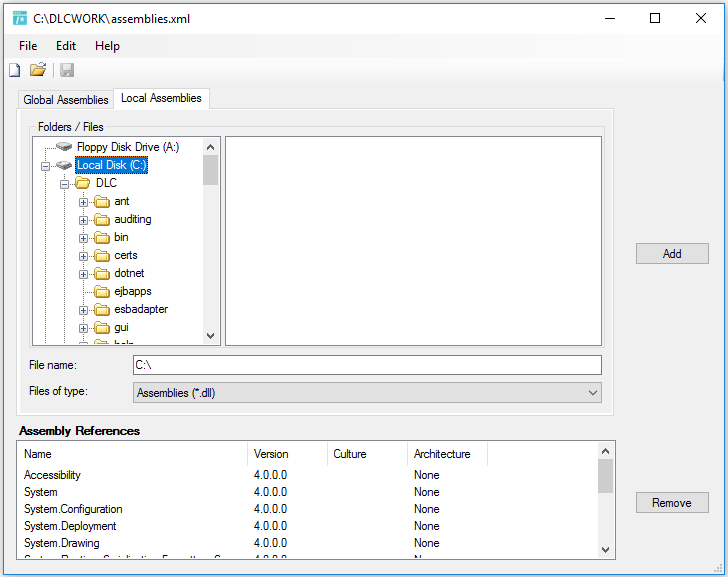
Task: Click the Culture column header
Action: coord(367,454)
